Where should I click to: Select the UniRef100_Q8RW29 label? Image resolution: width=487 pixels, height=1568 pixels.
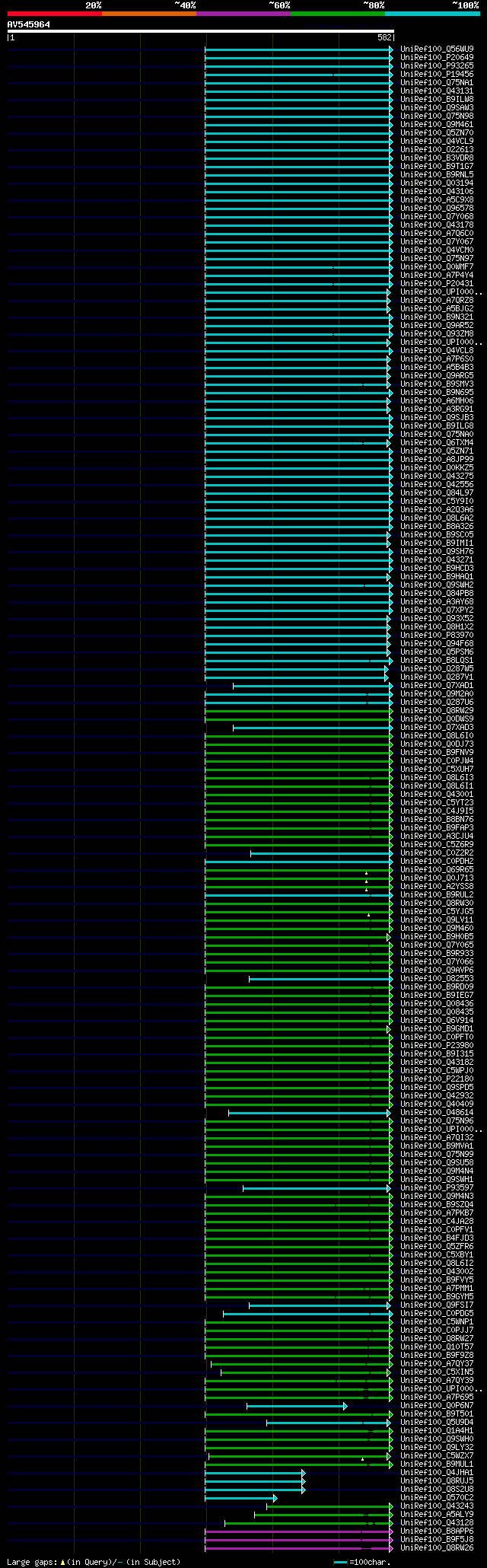tap(437, 710)
